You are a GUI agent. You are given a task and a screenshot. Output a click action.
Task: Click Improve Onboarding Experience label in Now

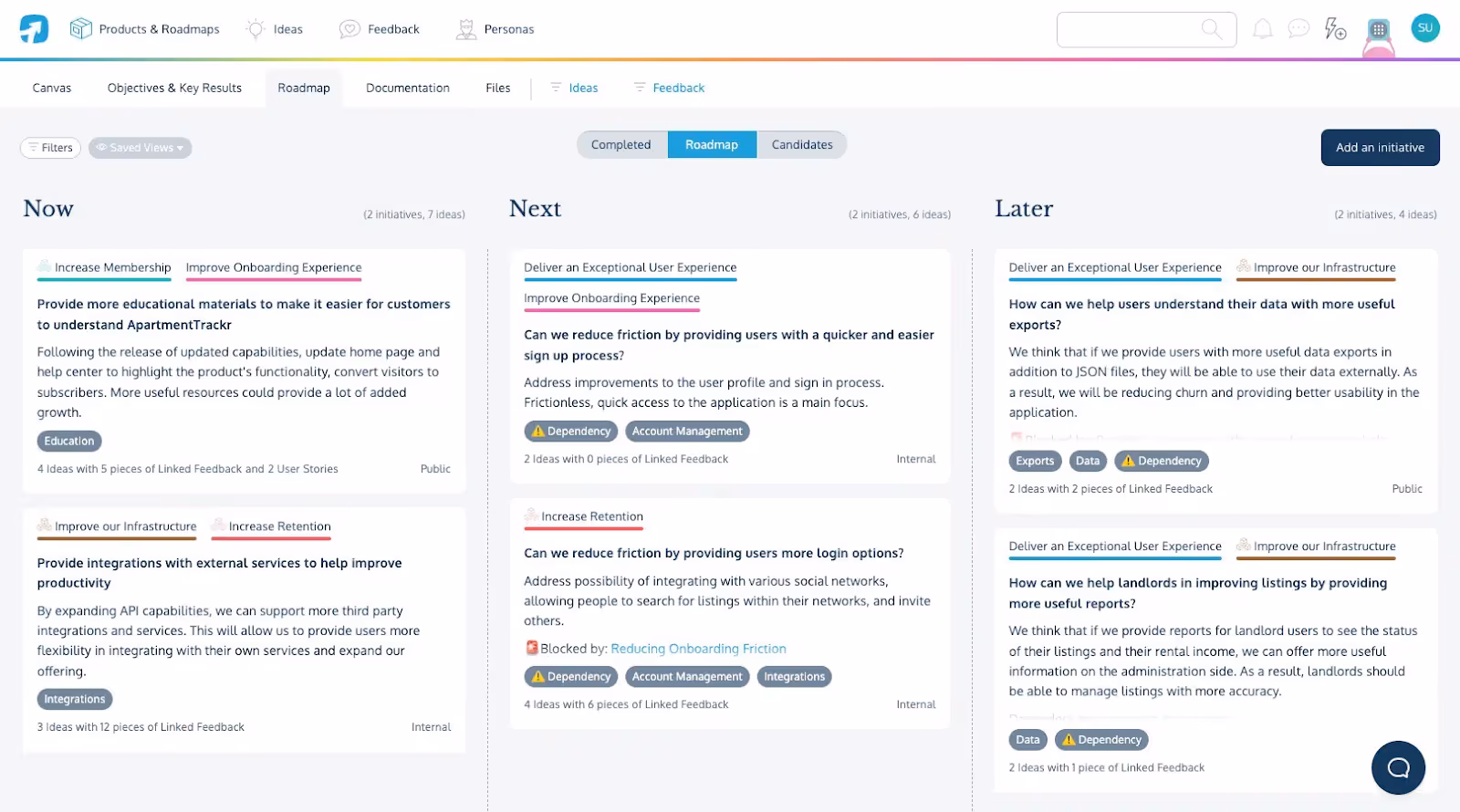point(274,267)
